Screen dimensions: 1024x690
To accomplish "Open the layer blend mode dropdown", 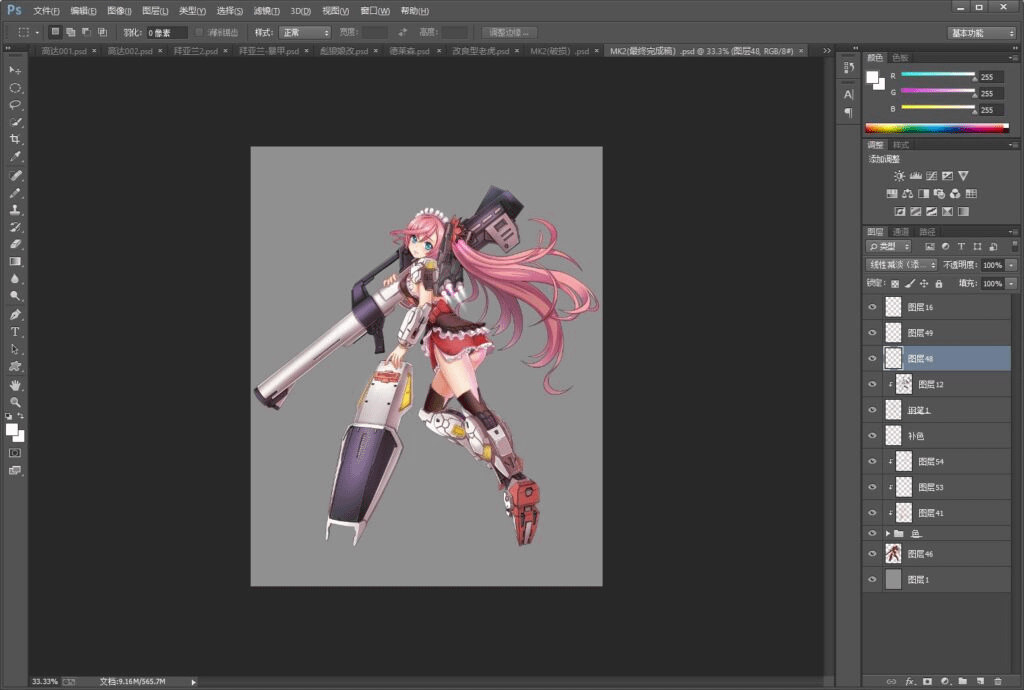I will [x=901, y=265].
